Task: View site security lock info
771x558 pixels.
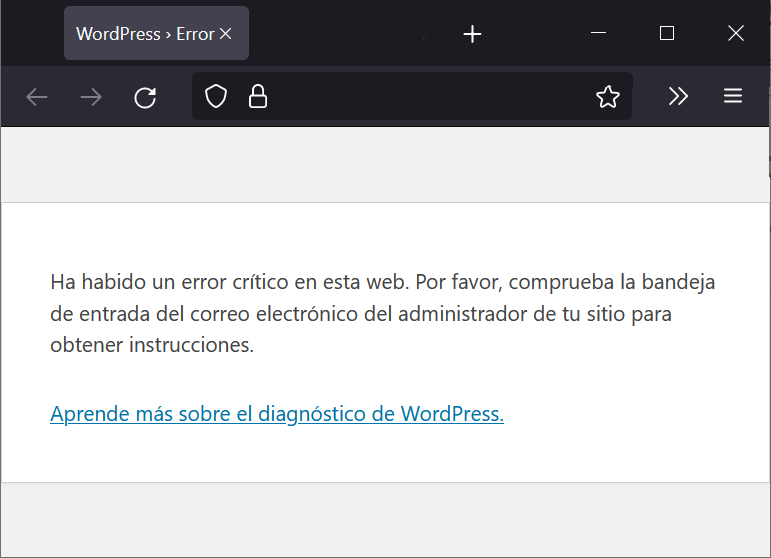Action: [258, 96]
